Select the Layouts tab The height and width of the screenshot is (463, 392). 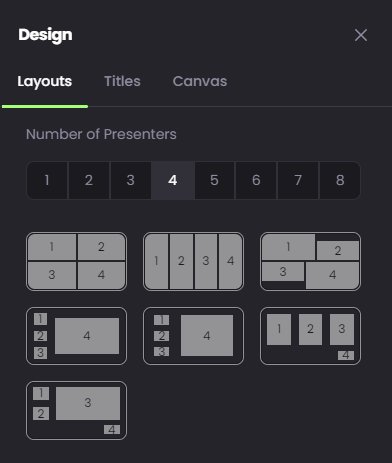[x=45, y=82]
